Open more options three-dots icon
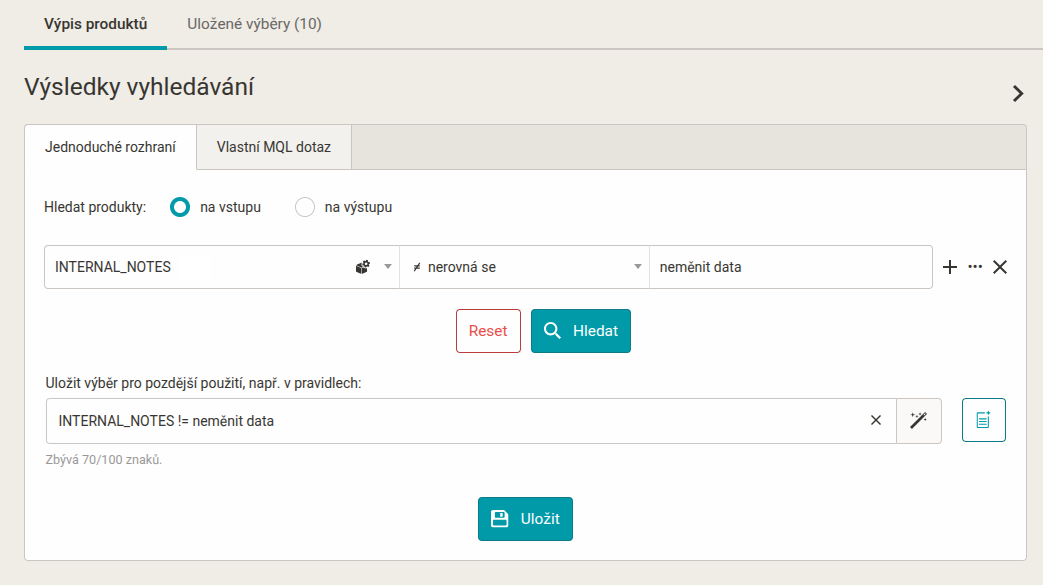This screenshot has height=585, width=1043. click(x=975, y=267)
